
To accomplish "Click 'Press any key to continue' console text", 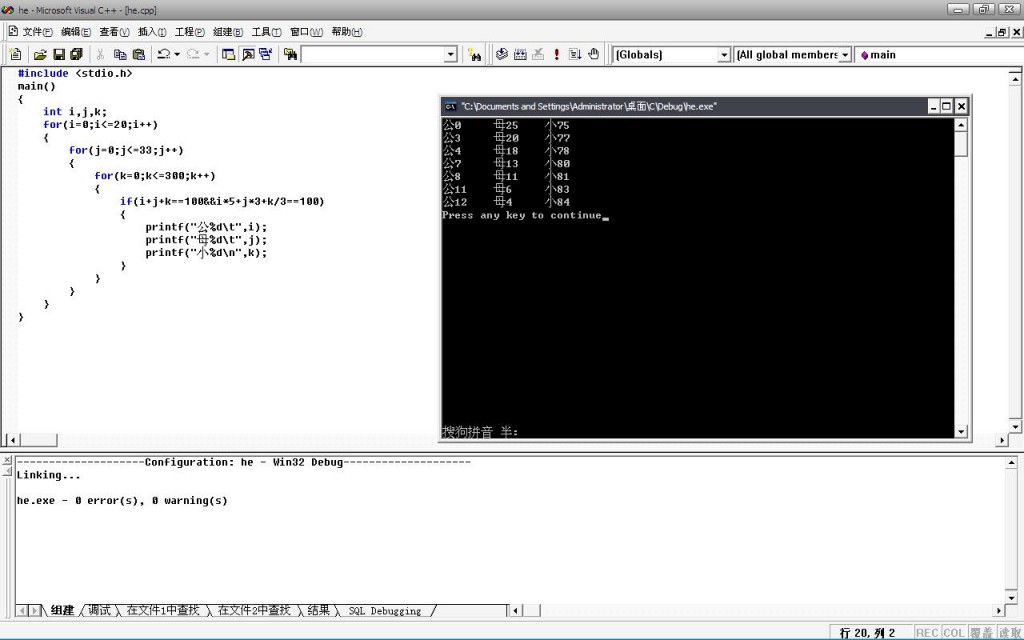I will (521, 215).
